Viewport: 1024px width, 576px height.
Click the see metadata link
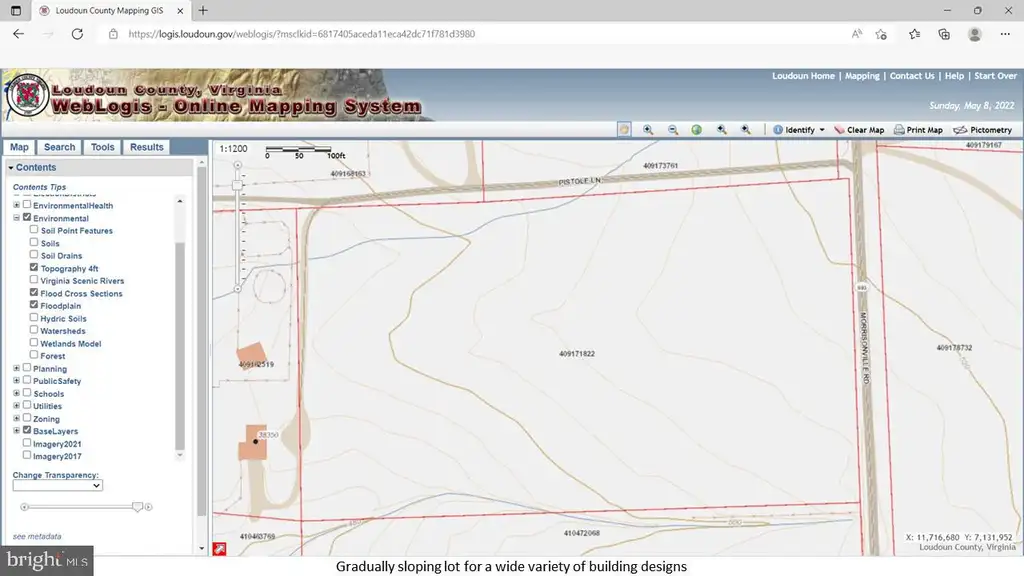(x=37, y=536)
